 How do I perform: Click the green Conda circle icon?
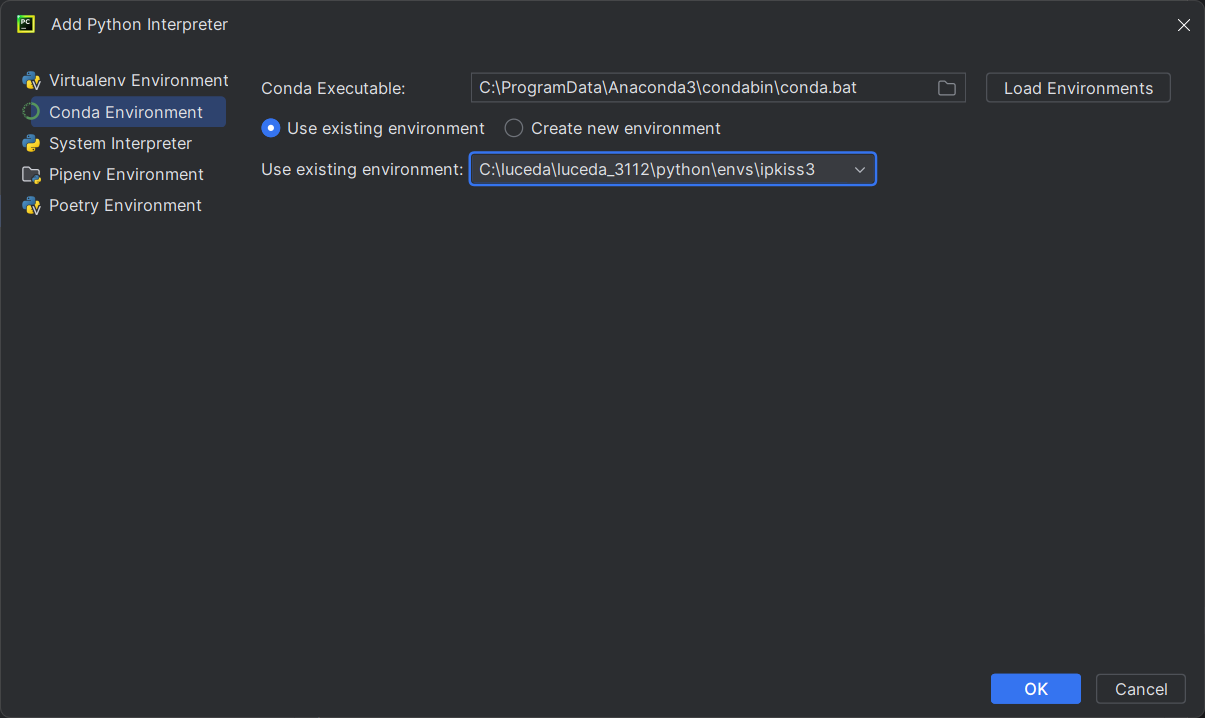pos(31,112)
